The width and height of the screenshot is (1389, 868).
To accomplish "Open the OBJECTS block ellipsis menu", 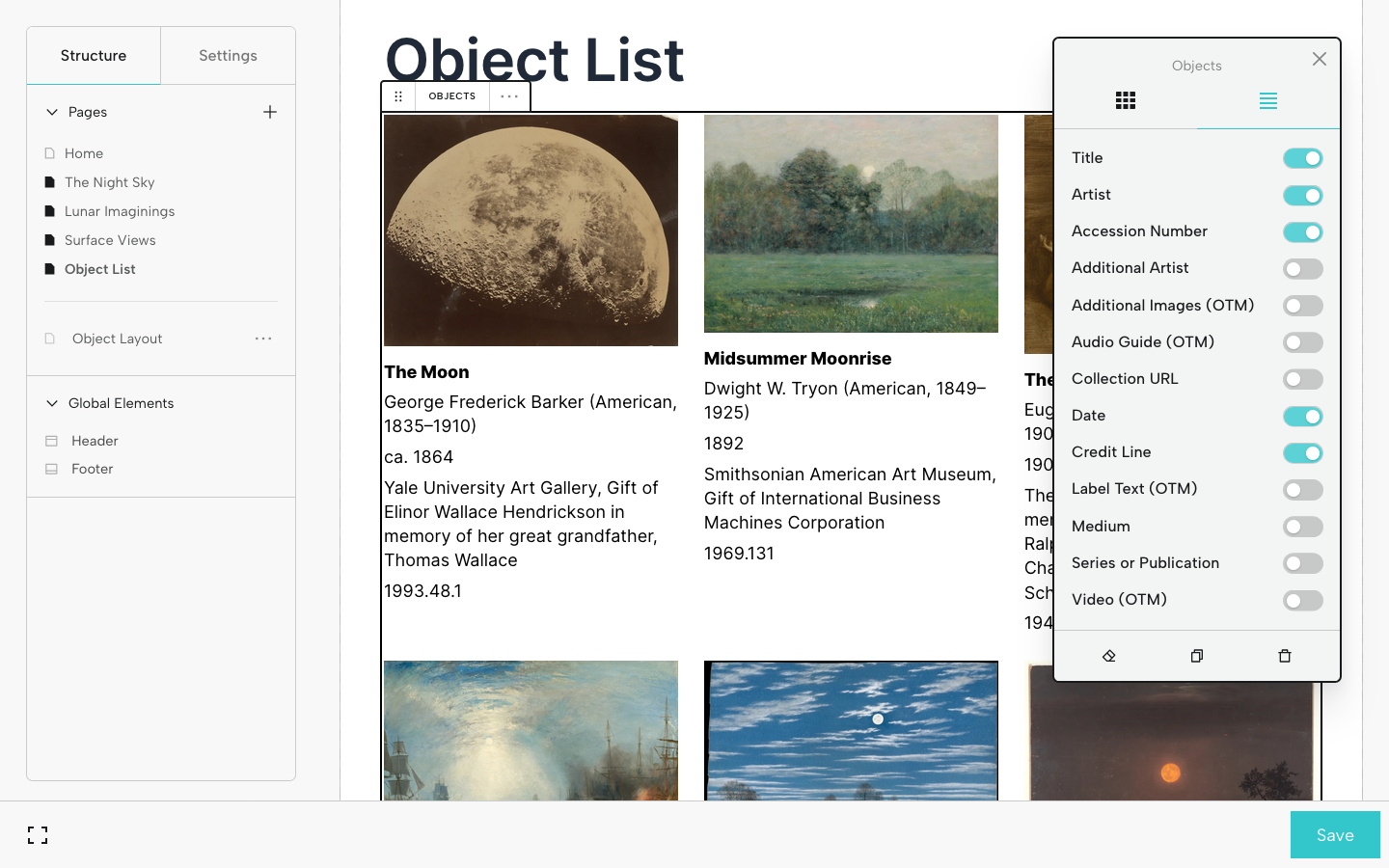I will (509, 95).
